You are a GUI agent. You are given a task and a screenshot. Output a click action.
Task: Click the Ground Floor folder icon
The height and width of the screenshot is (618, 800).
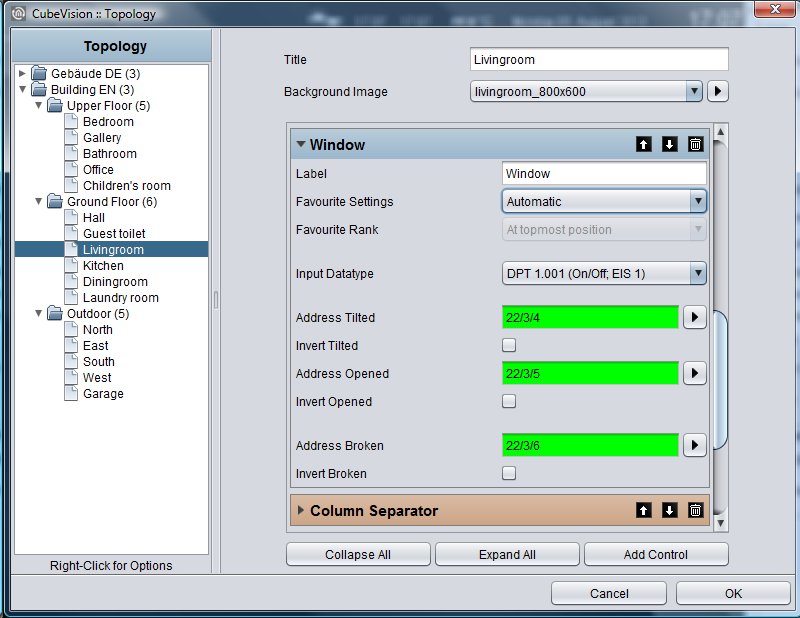coord(55,202)
